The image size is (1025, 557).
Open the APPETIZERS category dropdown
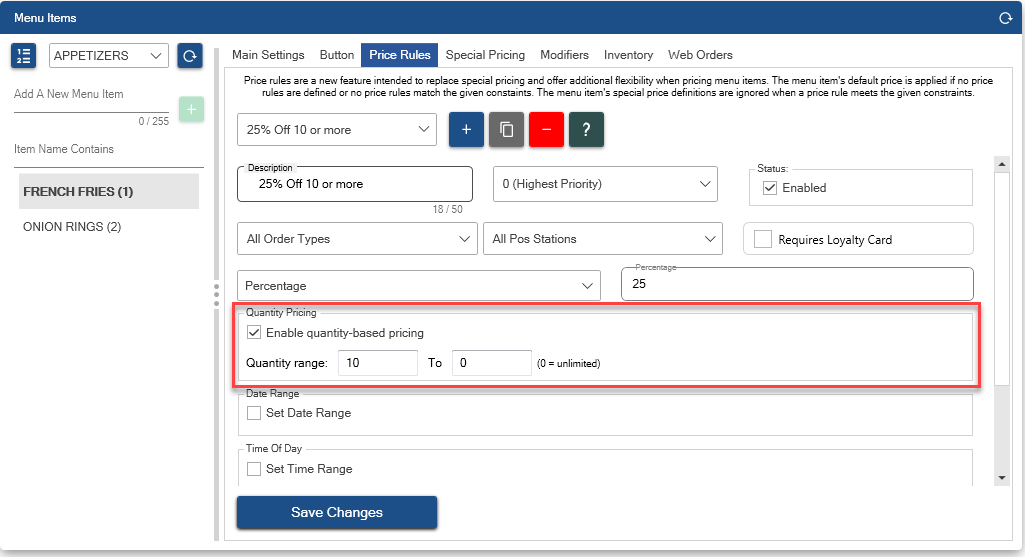tap(109, 56)
